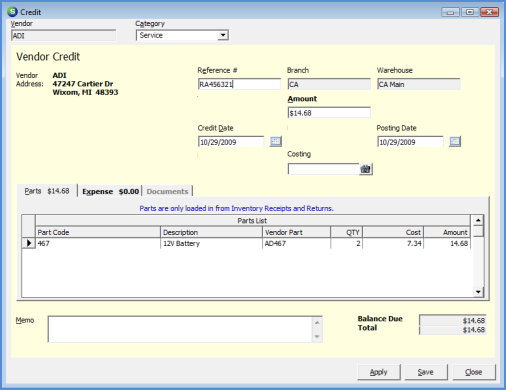Click the Cost column header
Image resolution: width=506 pixels, height=390 pixels.
(x=393, y=232)
